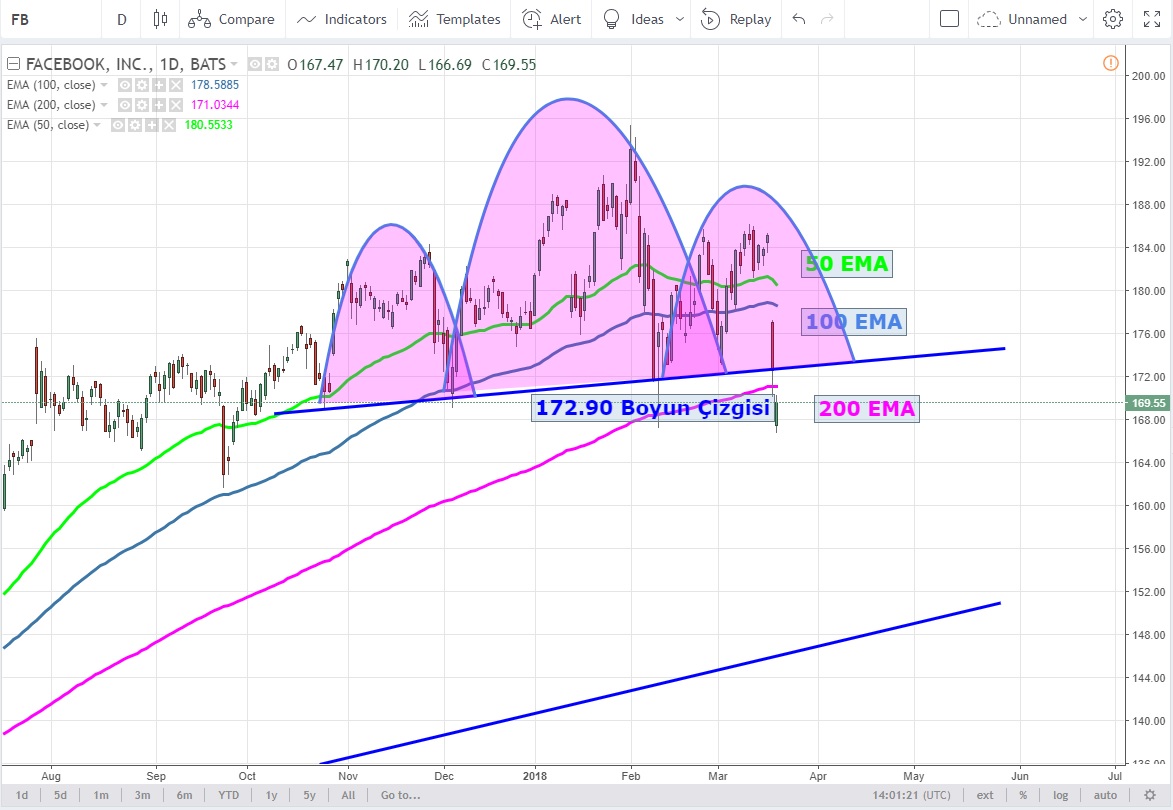Open Compare symbols tool

(231, 19)
